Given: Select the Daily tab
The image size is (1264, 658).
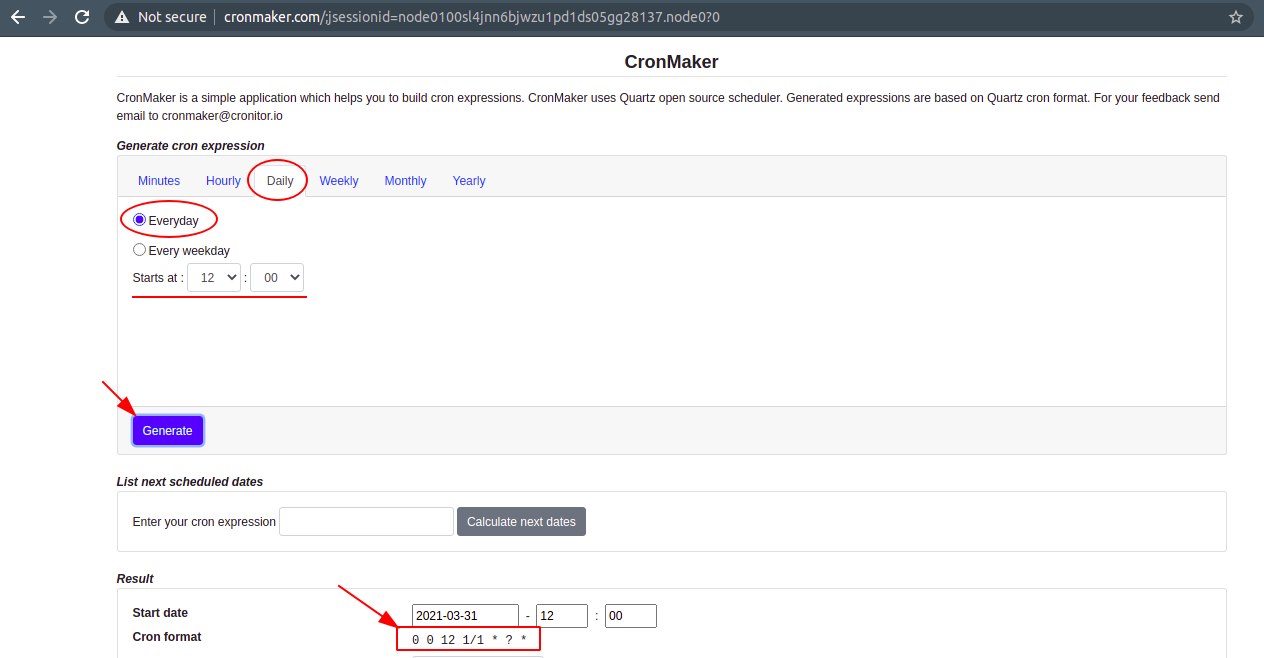Looking at the screenshot, I should (280, 181).
